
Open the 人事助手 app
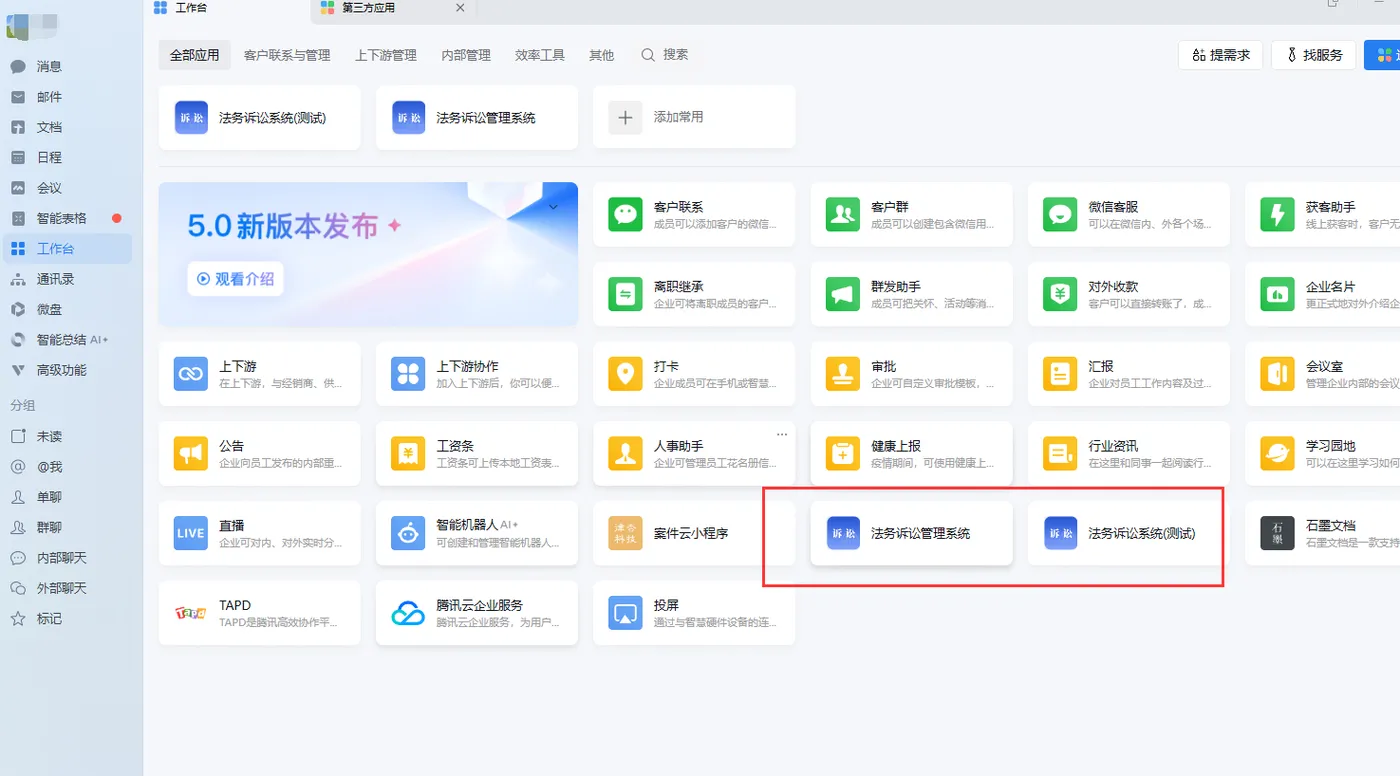point(694,453)
